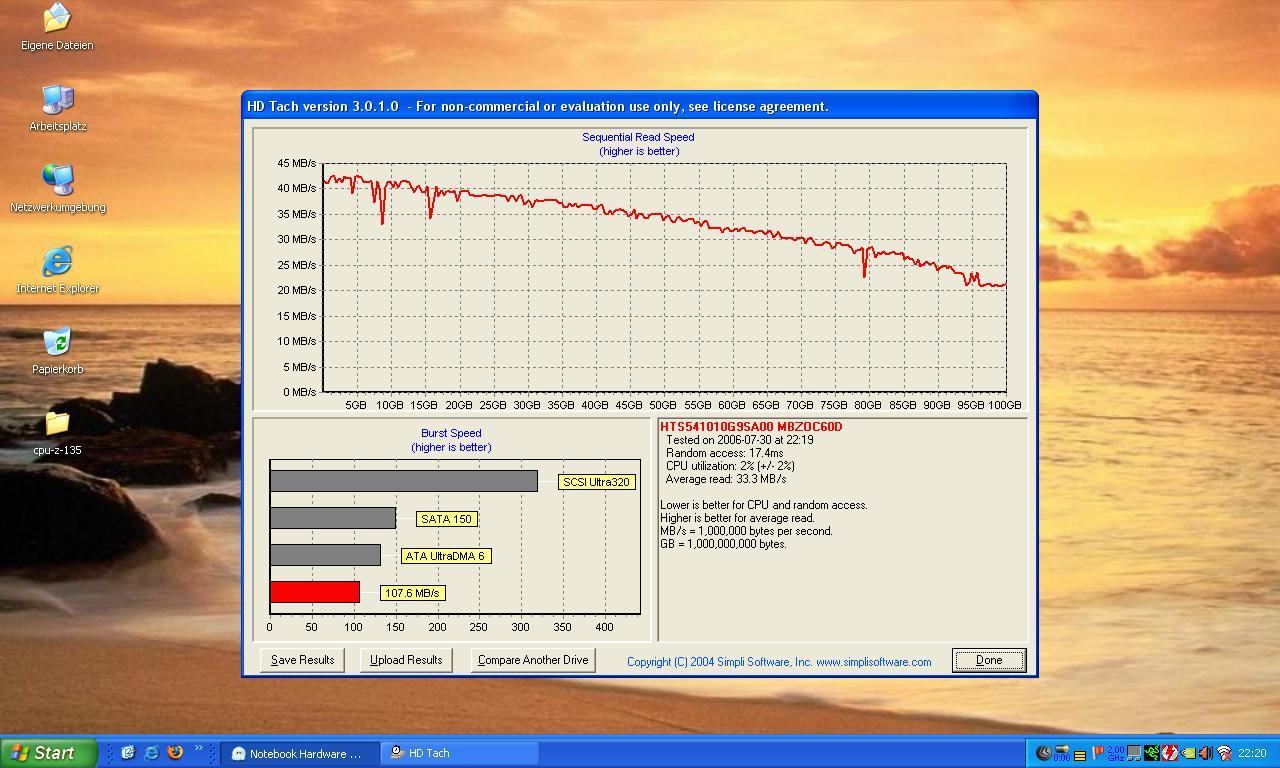Click the SCSI Ultra320 burst label
This screenshot has height=768, width=1280.
pyautogui.click(x=596, y=482)
